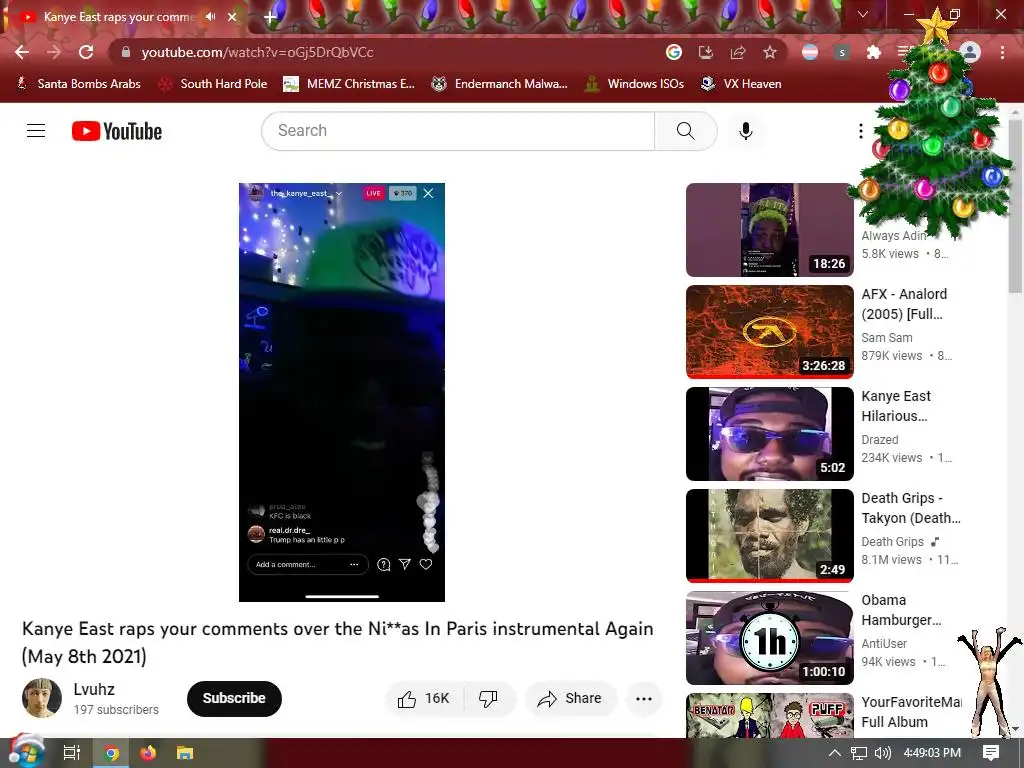Open the striped flag extension icon
Viewport: 1024px width, 768px height.
pos(810,52)
